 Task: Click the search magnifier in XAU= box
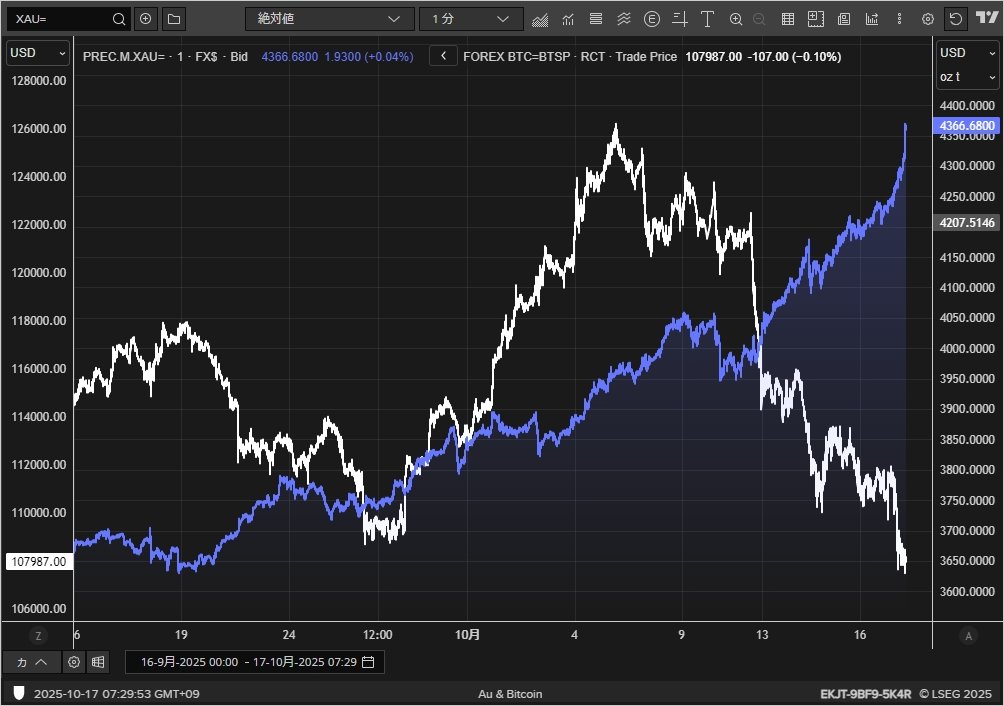[x=119, y=19]
